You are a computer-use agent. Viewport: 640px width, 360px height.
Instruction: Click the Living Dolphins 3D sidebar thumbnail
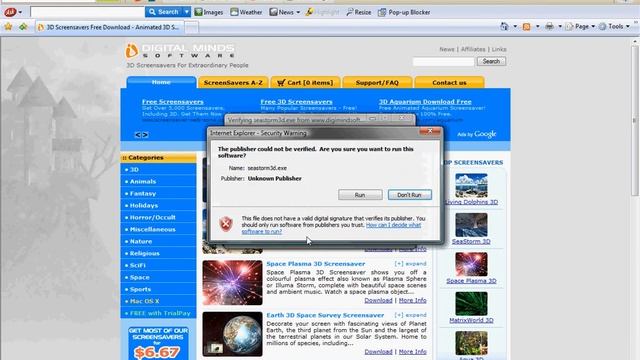[471, 186]
